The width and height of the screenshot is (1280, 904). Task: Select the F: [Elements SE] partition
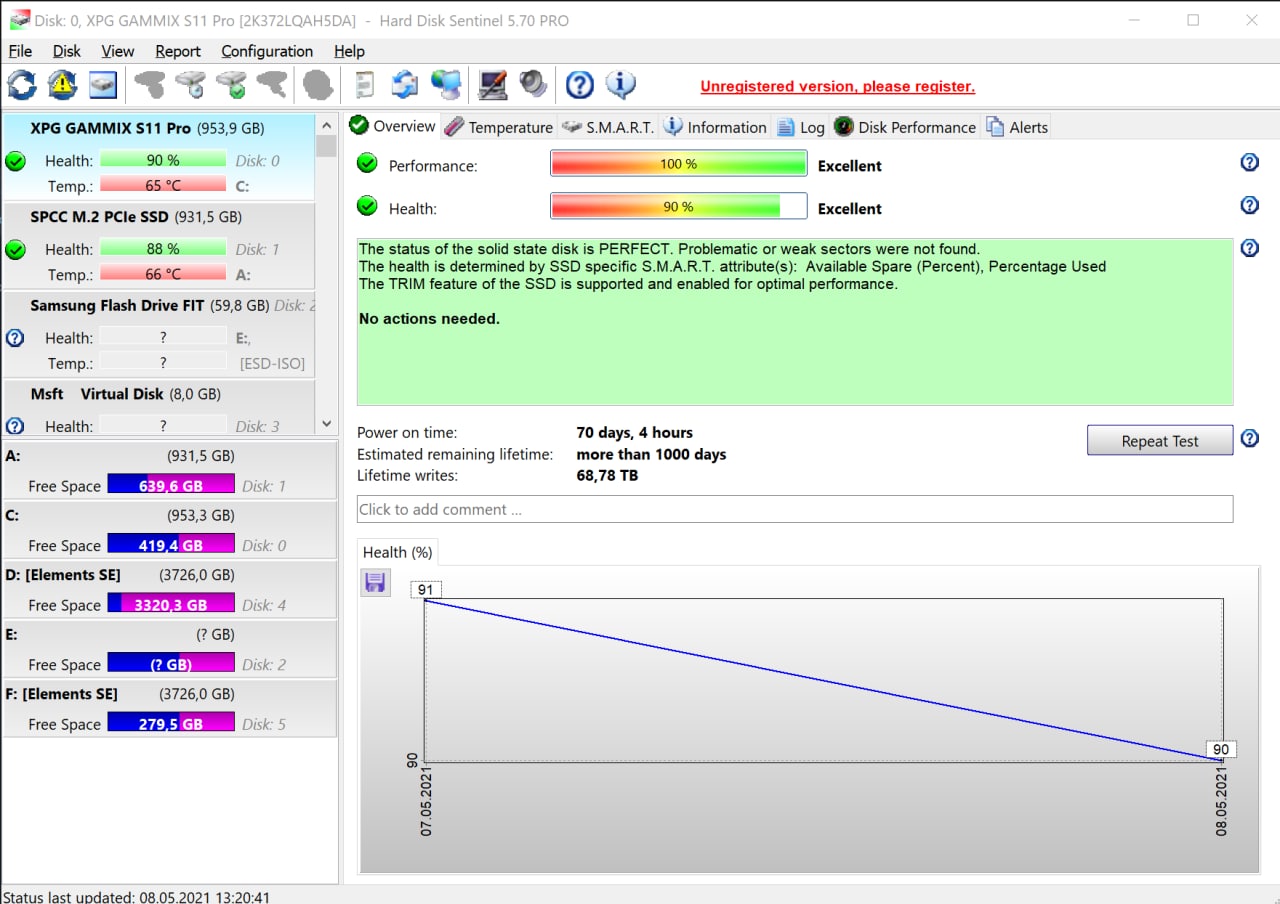(x=170, y=708)
